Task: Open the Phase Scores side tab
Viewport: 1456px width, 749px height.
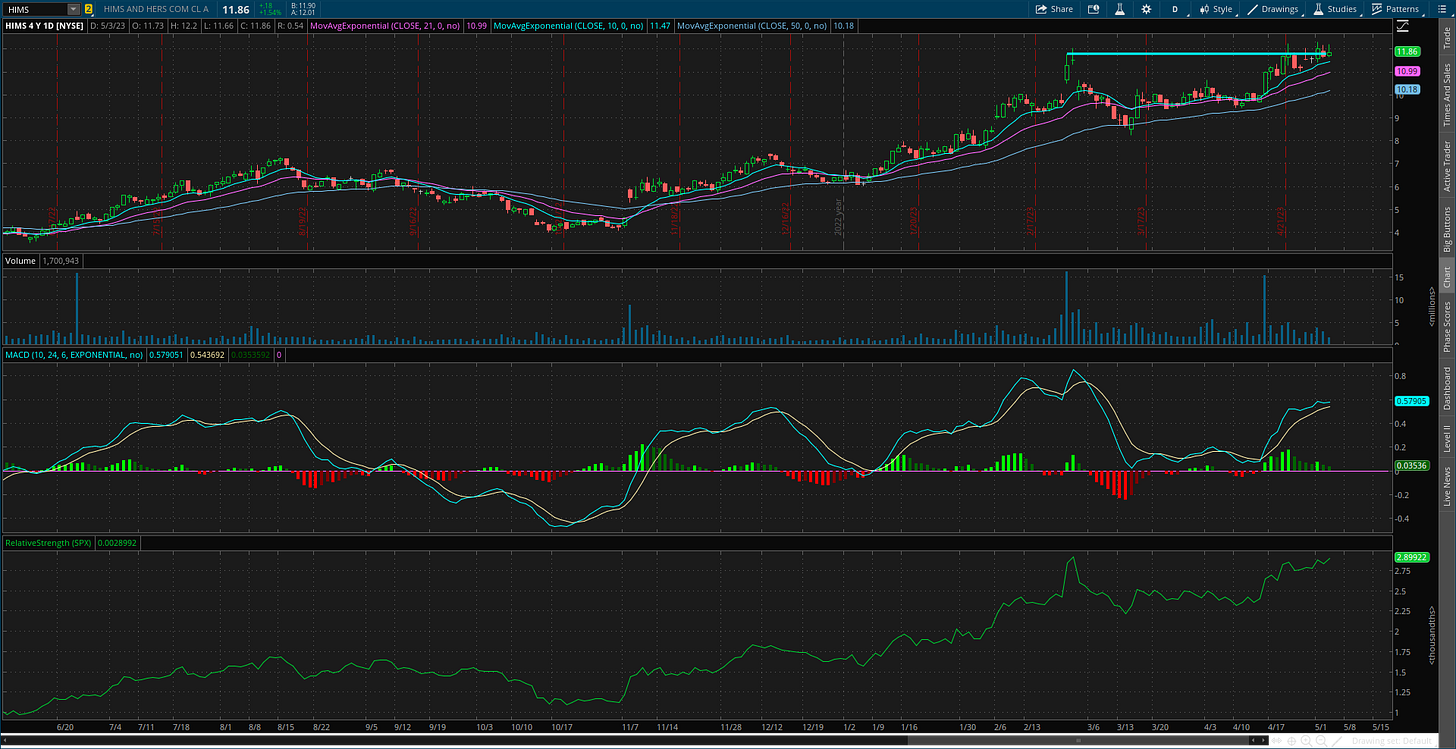Action: coord(1446,326)
